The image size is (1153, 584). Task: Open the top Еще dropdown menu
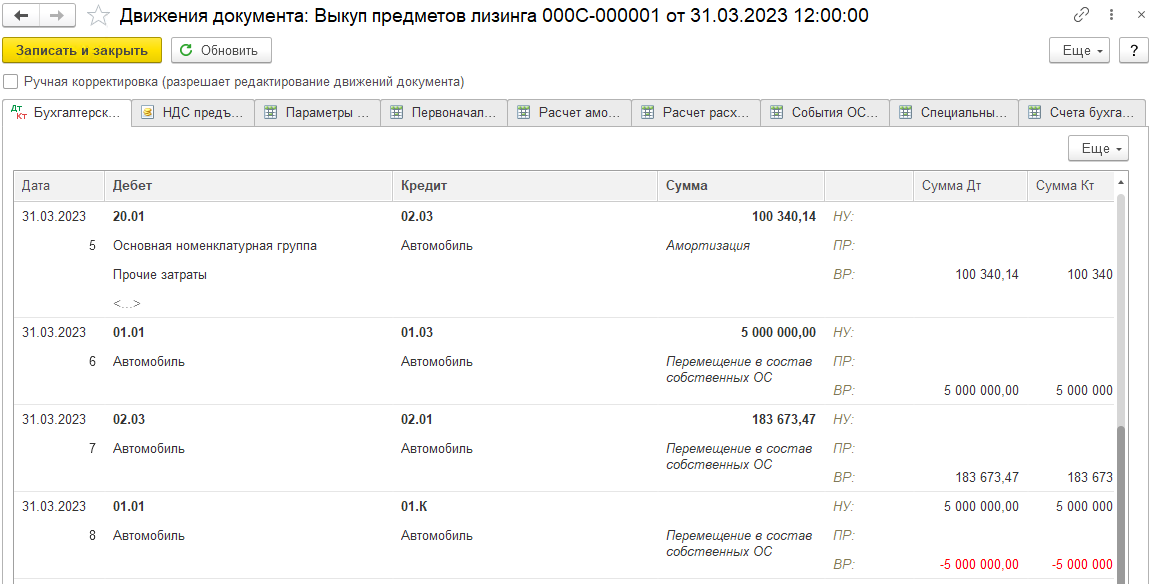pos(1079,50)
